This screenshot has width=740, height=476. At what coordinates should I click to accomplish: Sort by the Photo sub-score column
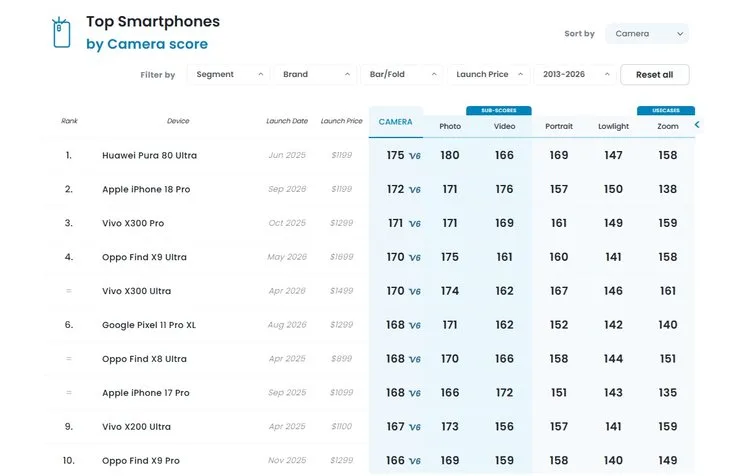(x=450, y=126)
